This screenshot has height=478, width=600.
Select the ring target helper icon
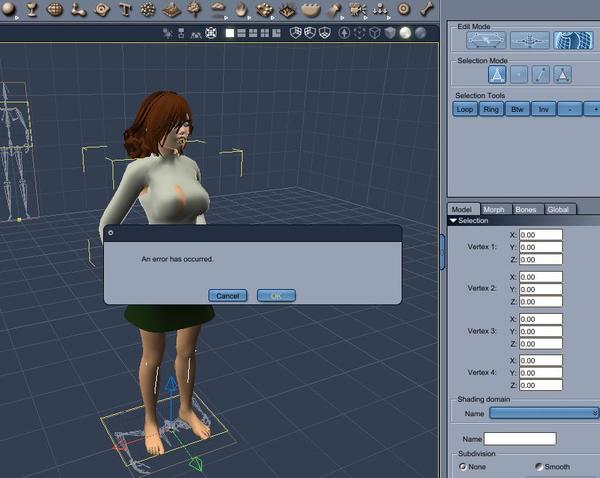pos(404,9)
